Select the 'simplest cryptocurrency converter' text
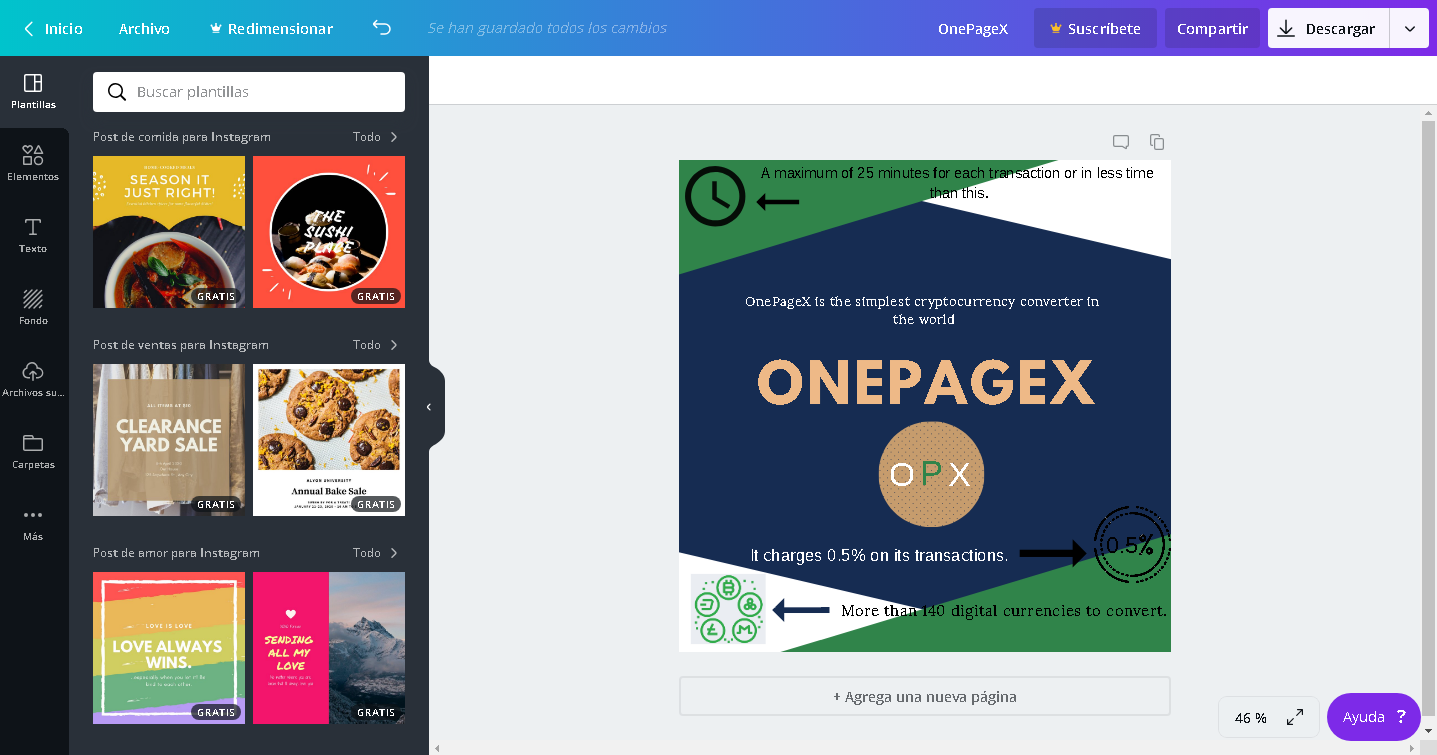 [923, 310]
